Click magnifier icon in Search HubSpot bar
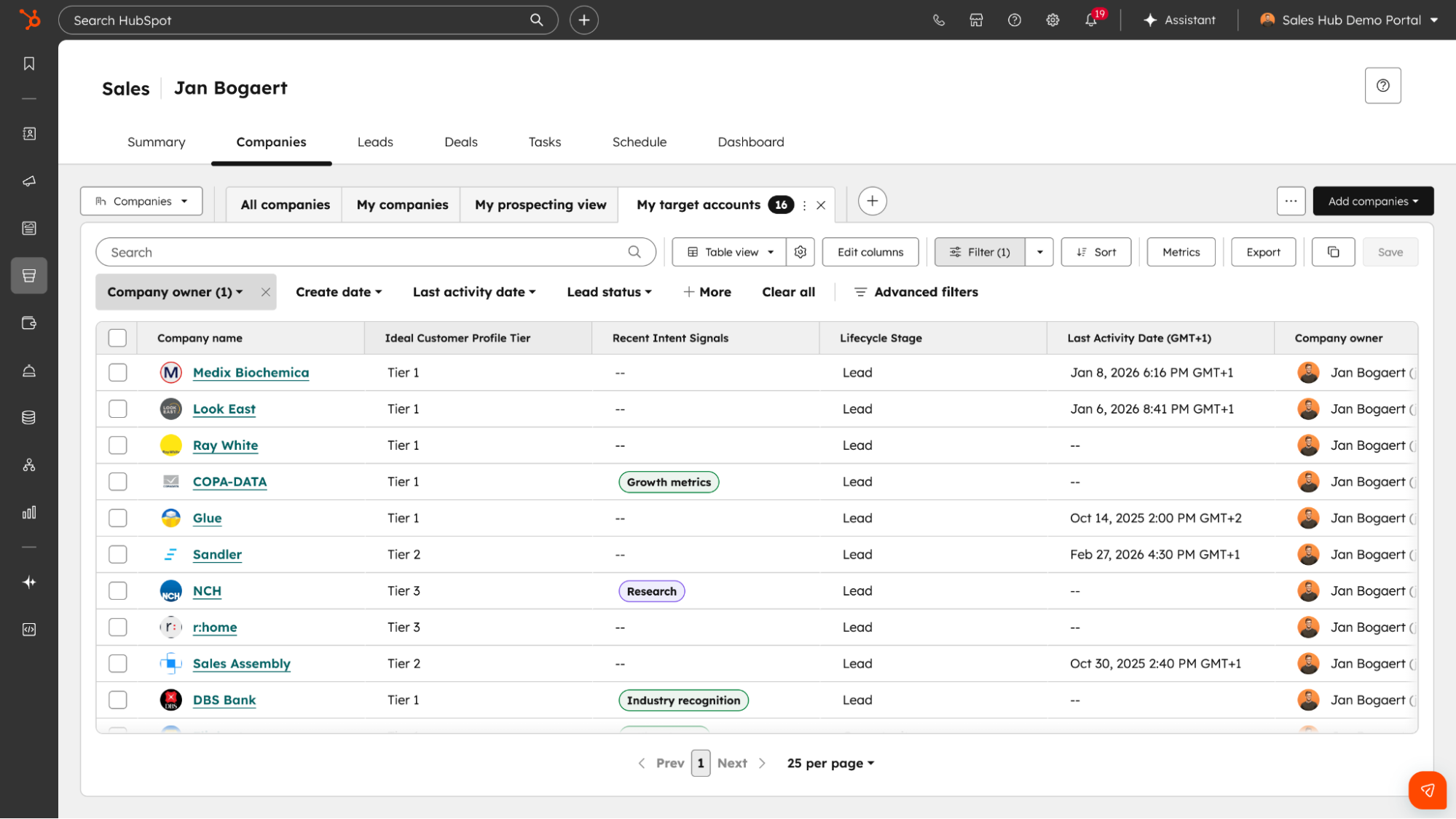1456x819 pixels. pyautogui.click(x=537, y=20)
